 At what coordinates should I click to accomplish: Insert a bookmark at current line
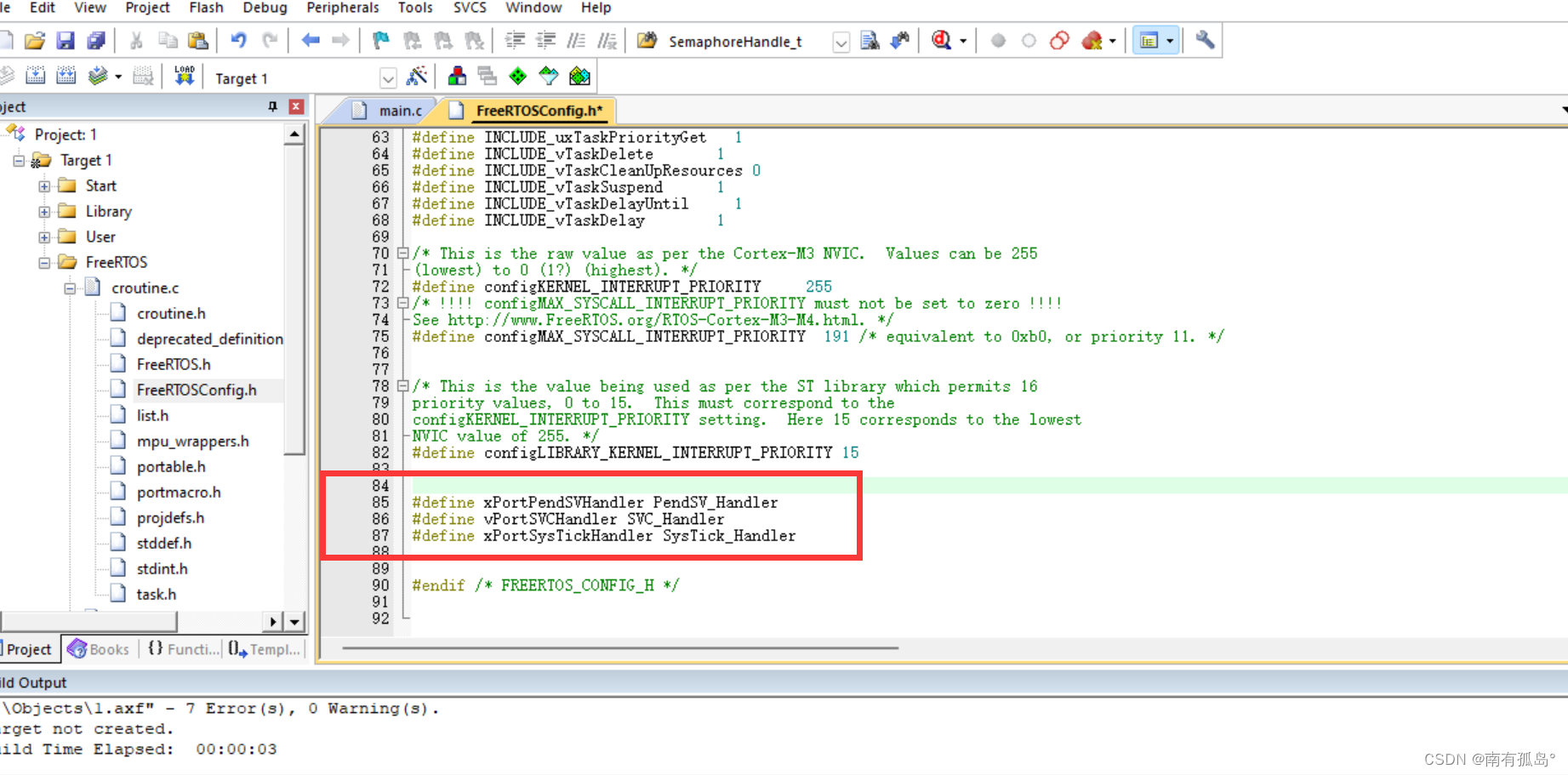(x=380, y=39)
